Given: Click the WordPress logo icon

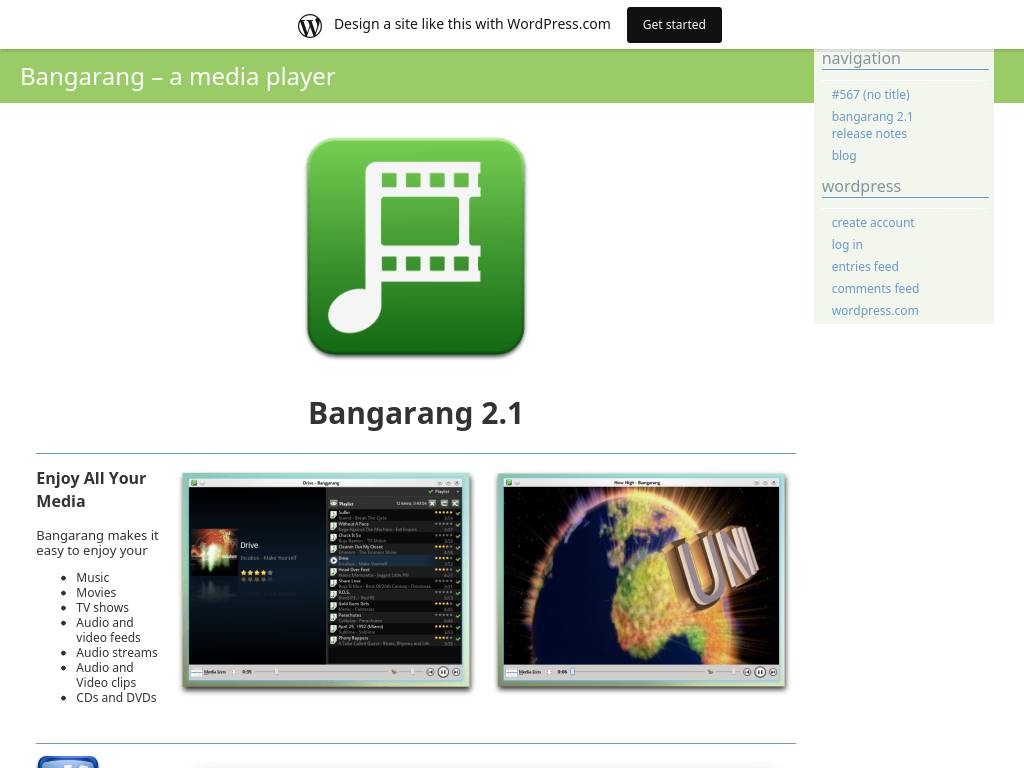Looking at the screenshot, I should pyautogui.click(x=310, y=25).
